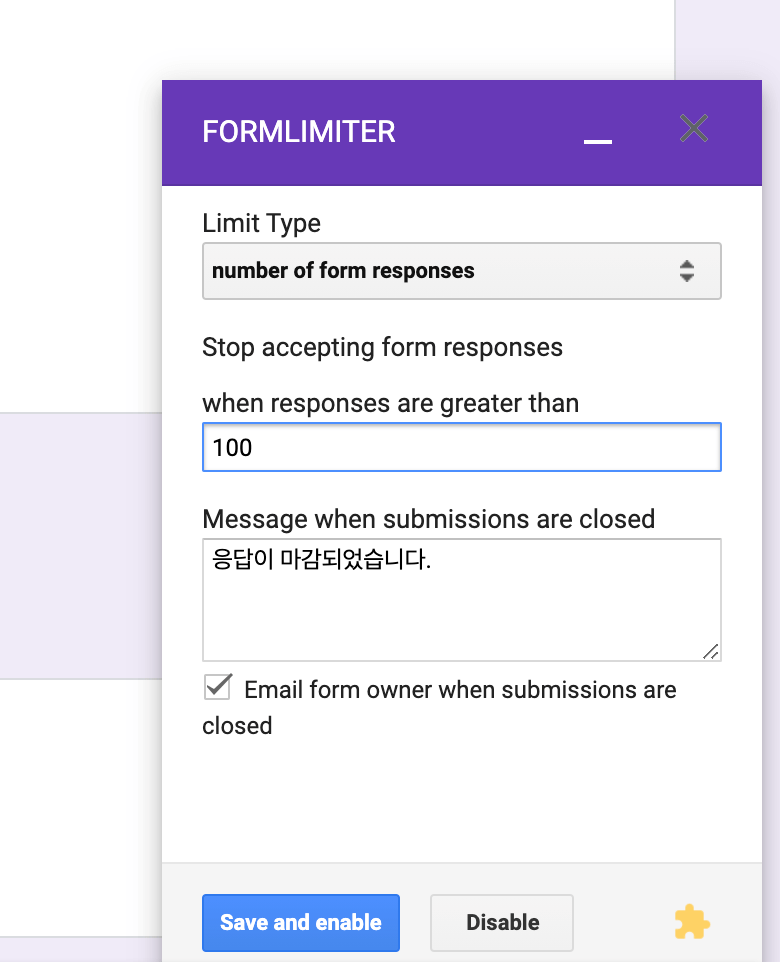Minimize the FormLimiter panel
The height and width of the screenshot is (962, 780).
[598, 140]
